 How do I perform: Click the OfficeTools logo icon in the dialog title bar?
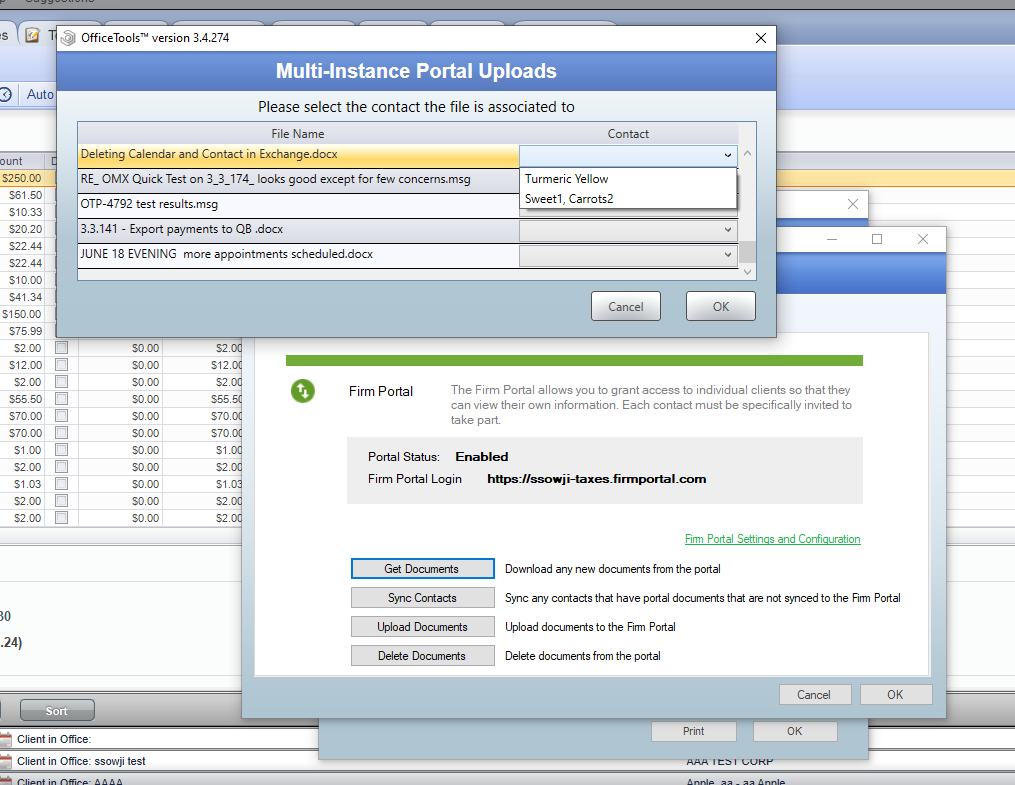[x=68, y=37]
